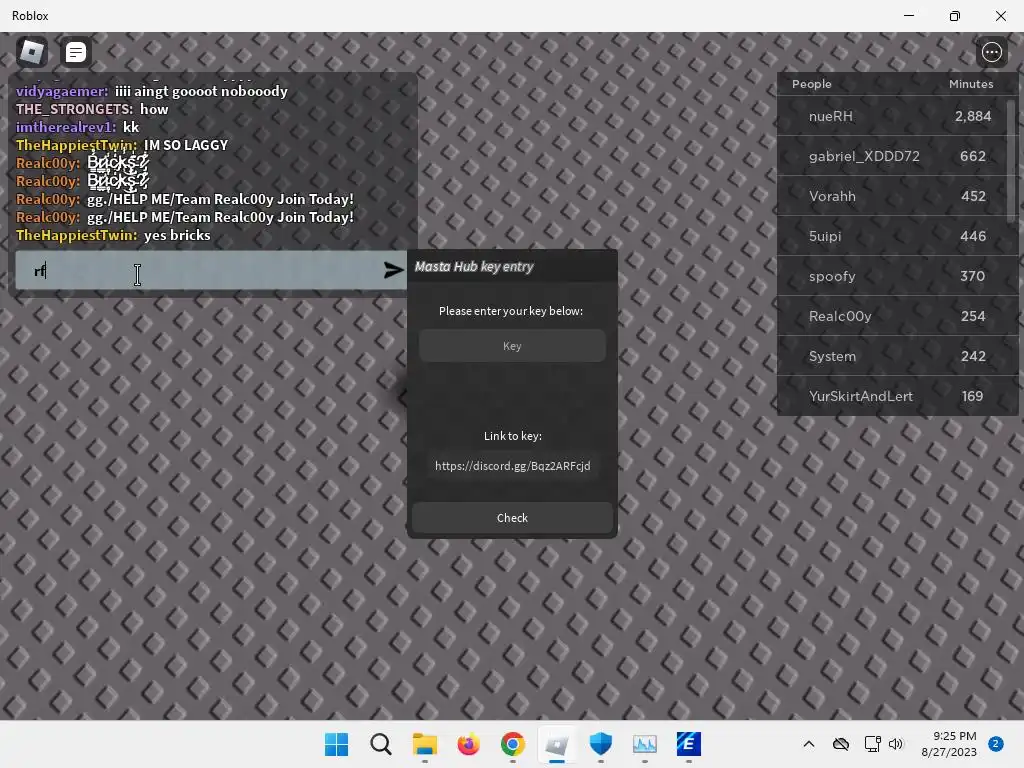Open Windows Security shield in taskbar
This screenshot has width=1024, height=768.
601,744
